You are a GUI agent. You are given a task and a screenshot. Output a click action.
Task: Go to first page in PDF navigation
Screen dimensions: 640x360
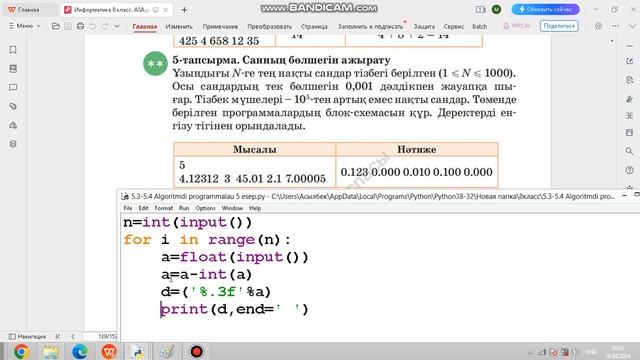click(x=58, y=336)
